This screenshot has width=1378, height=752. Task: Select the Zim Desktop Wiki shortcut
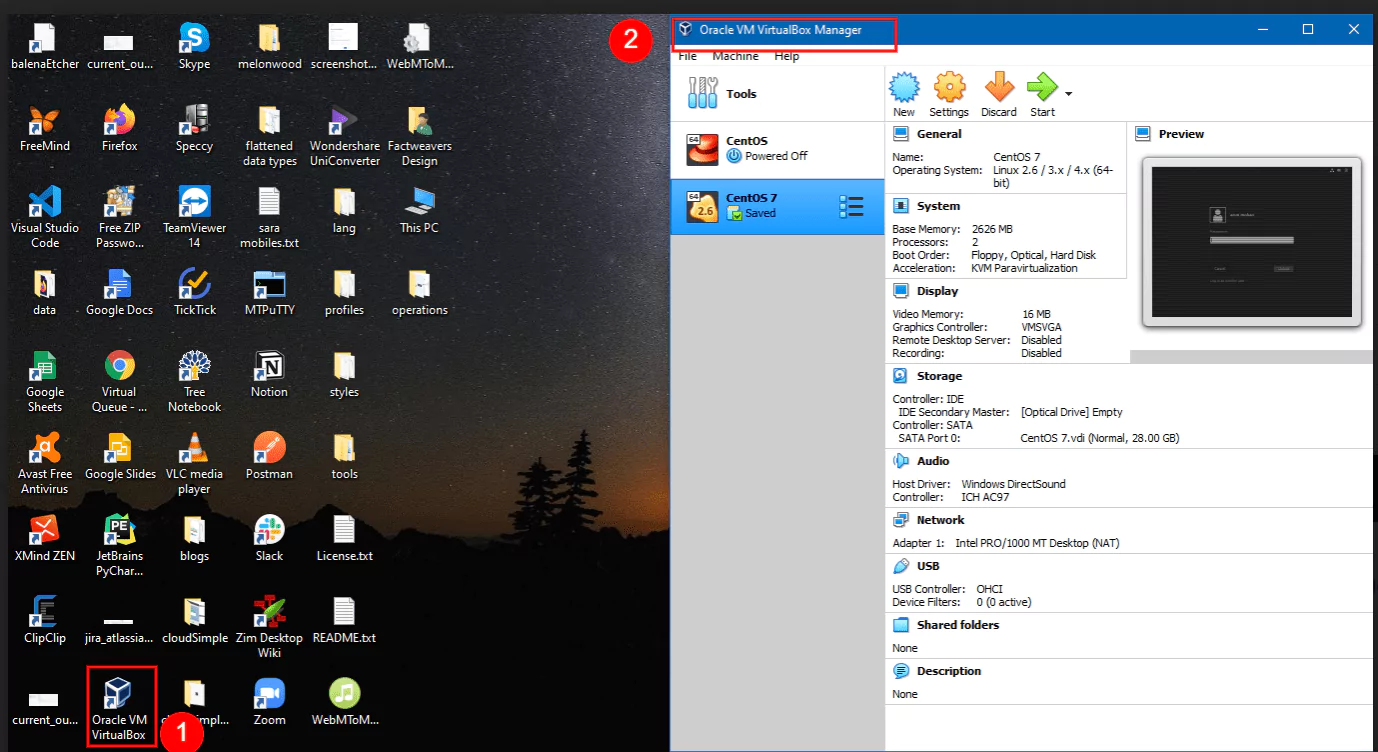point(269,628)
